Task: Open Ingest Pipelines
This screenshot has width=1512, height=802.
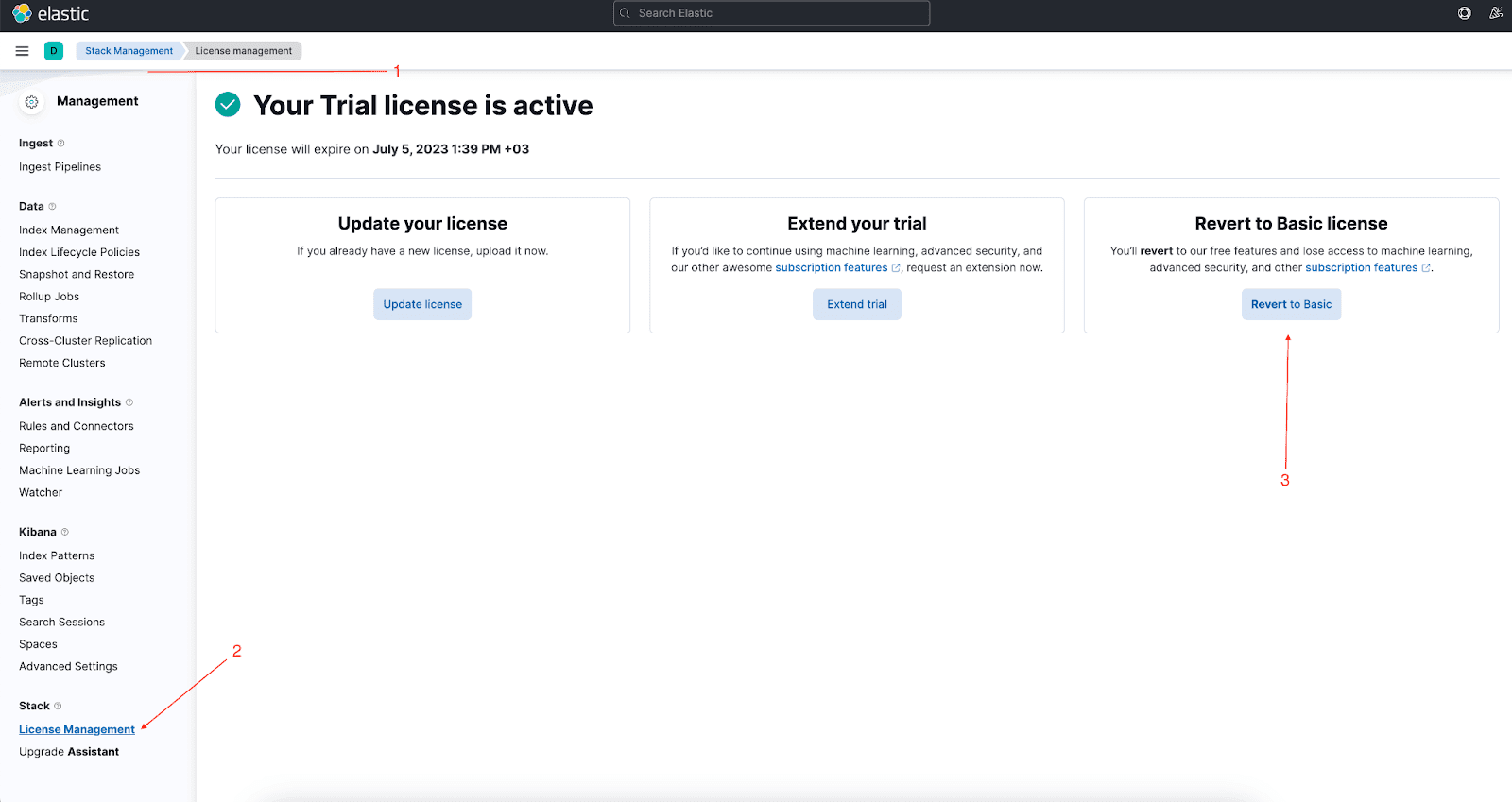Action: pos(60,167)
